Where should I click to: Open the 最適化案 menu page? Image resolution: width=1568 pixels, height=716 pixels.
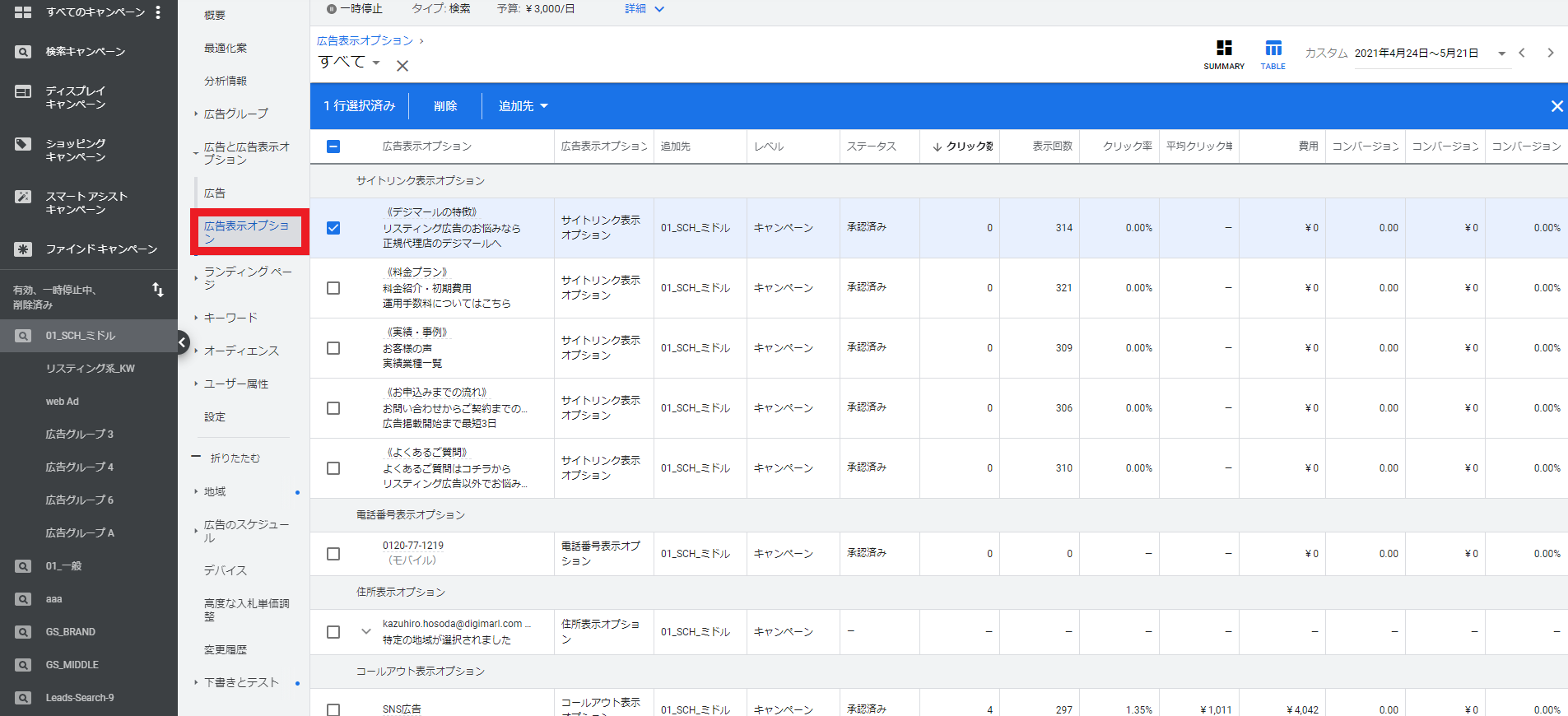pyautogui.click(x=226, y=48)
